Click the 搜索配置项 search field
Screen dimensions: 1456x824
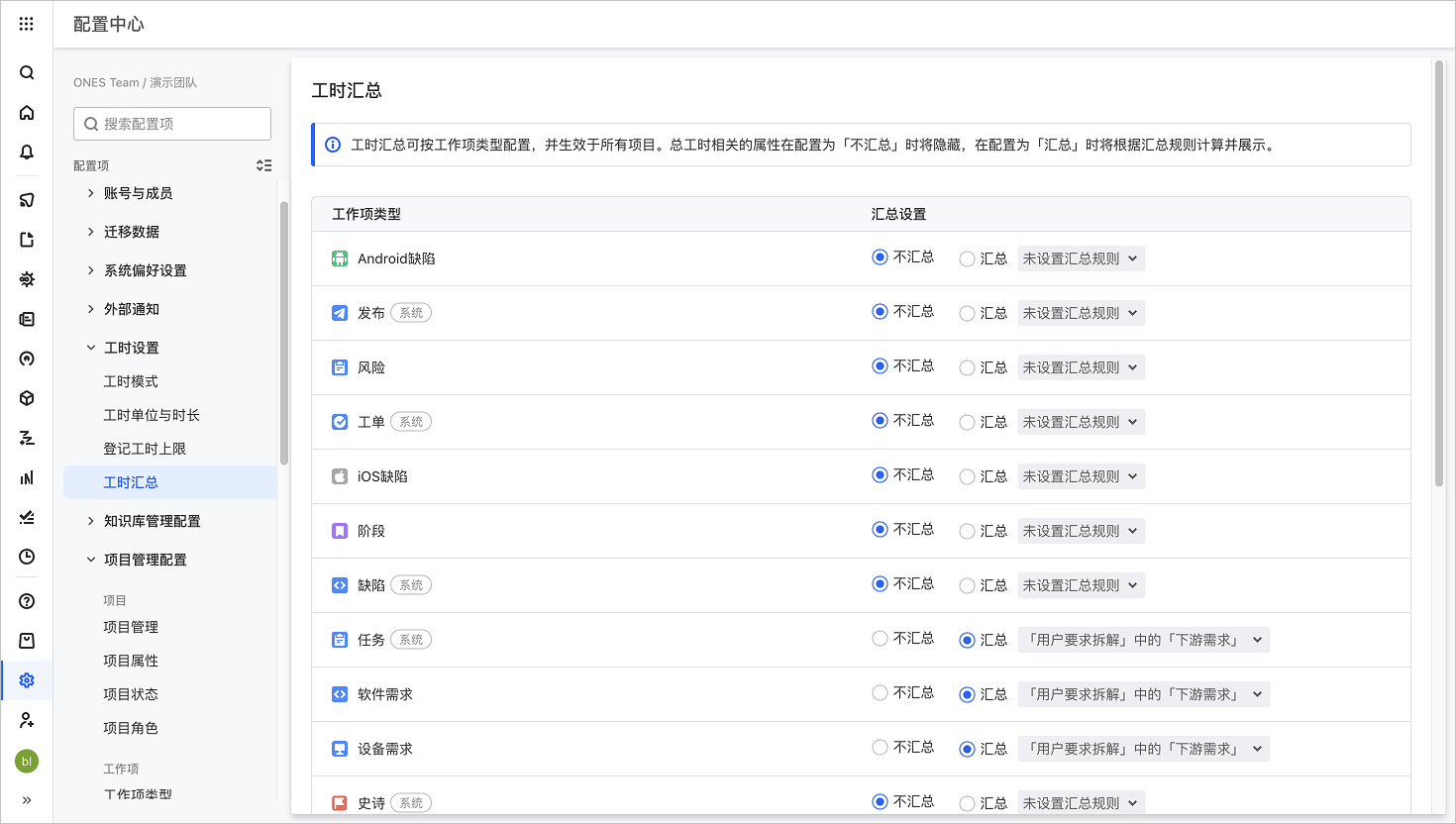coord(172,124)
